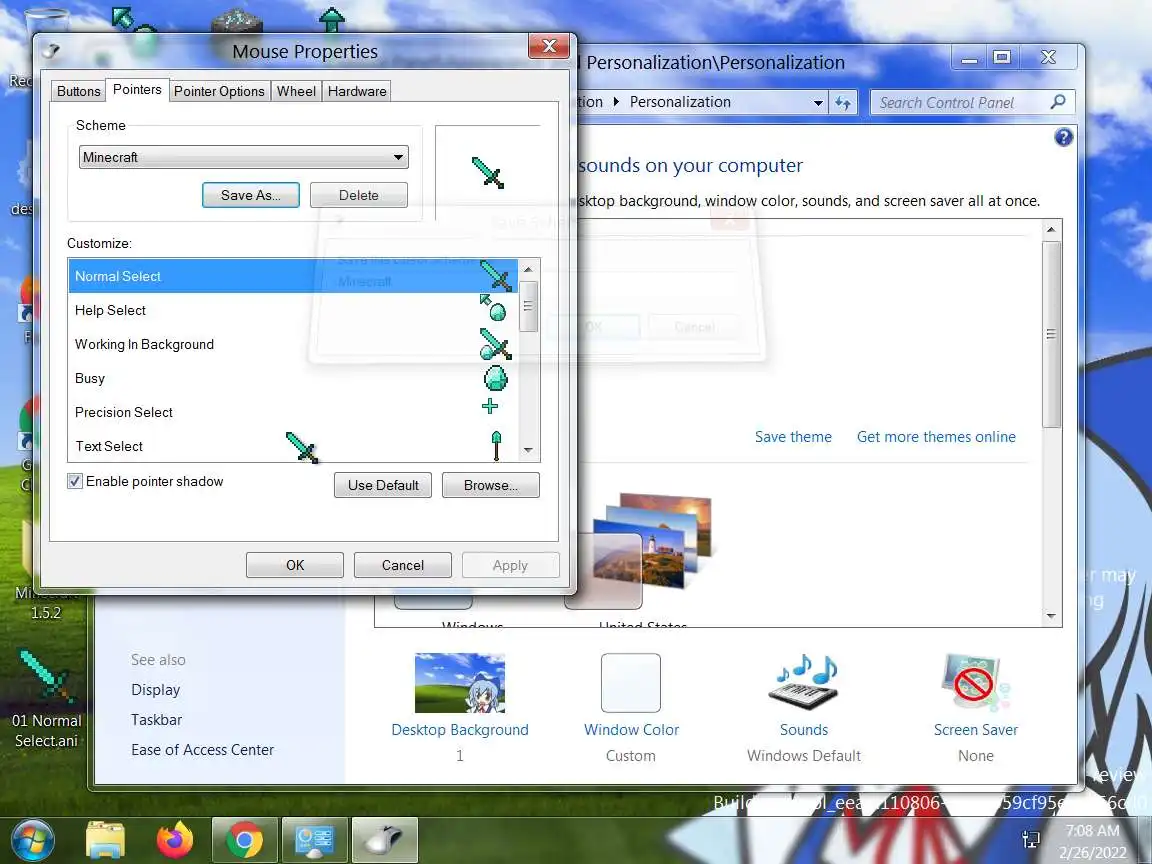
Task: Click the Customize list scrollbar thumb
Action: click(x=528, y=306)
